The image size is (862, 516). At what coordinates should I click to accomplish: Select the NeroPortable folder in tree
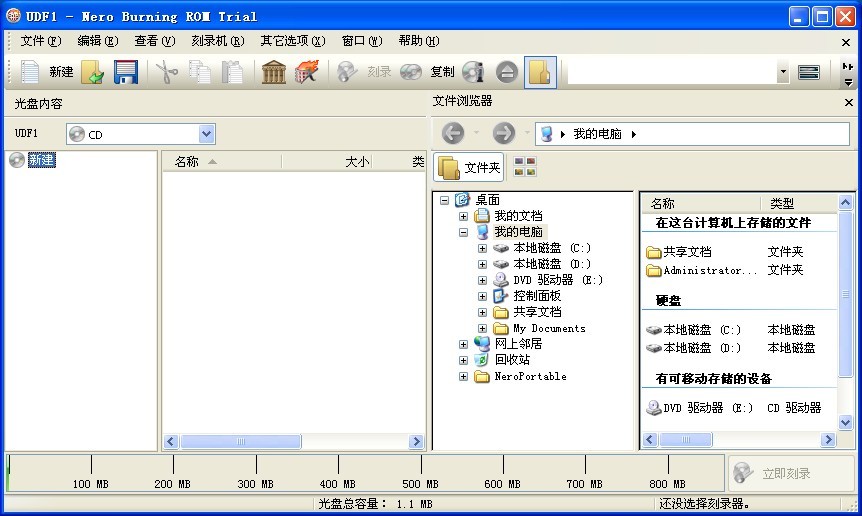(x=530, y=376)
